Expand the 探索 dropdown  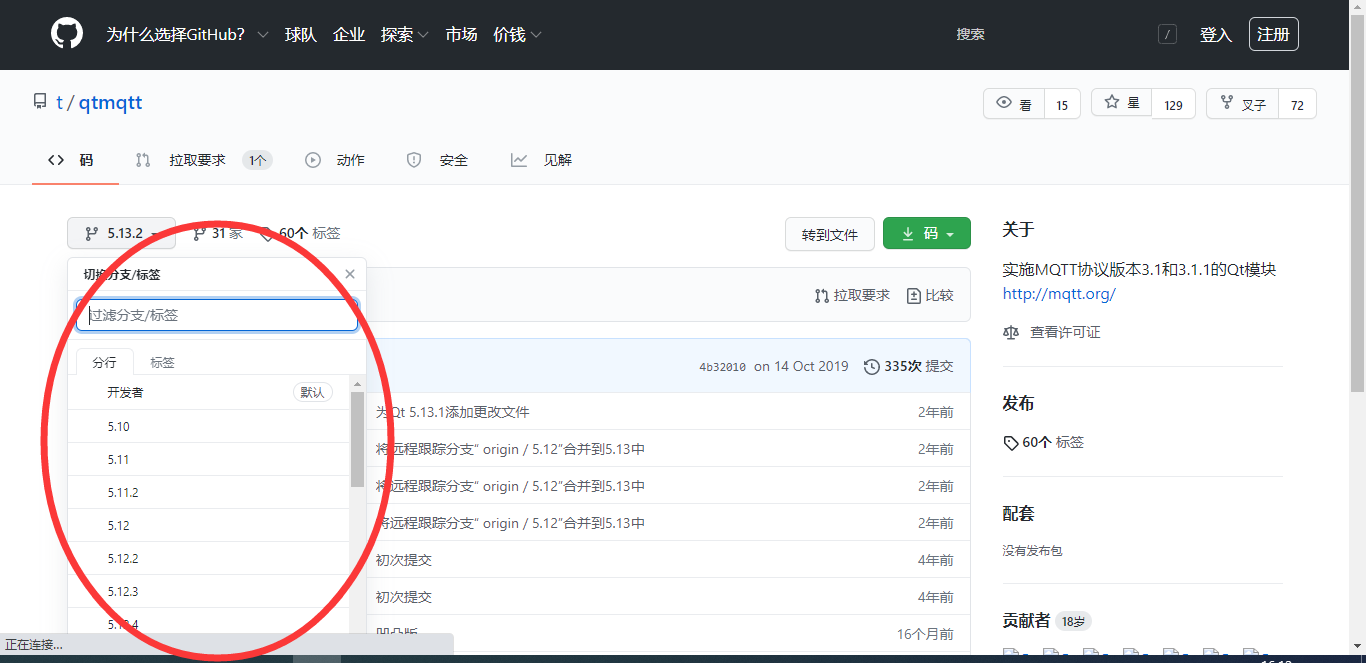404,34
